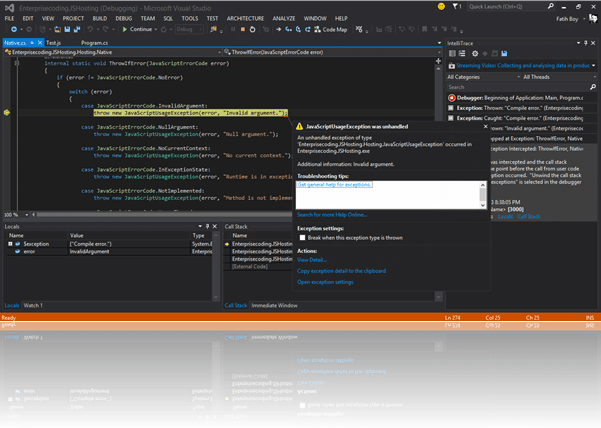Click the Show Next Statement arrow icon
Image resolution: width=601 pixels, height=428 pixels.
click(279, 29)
